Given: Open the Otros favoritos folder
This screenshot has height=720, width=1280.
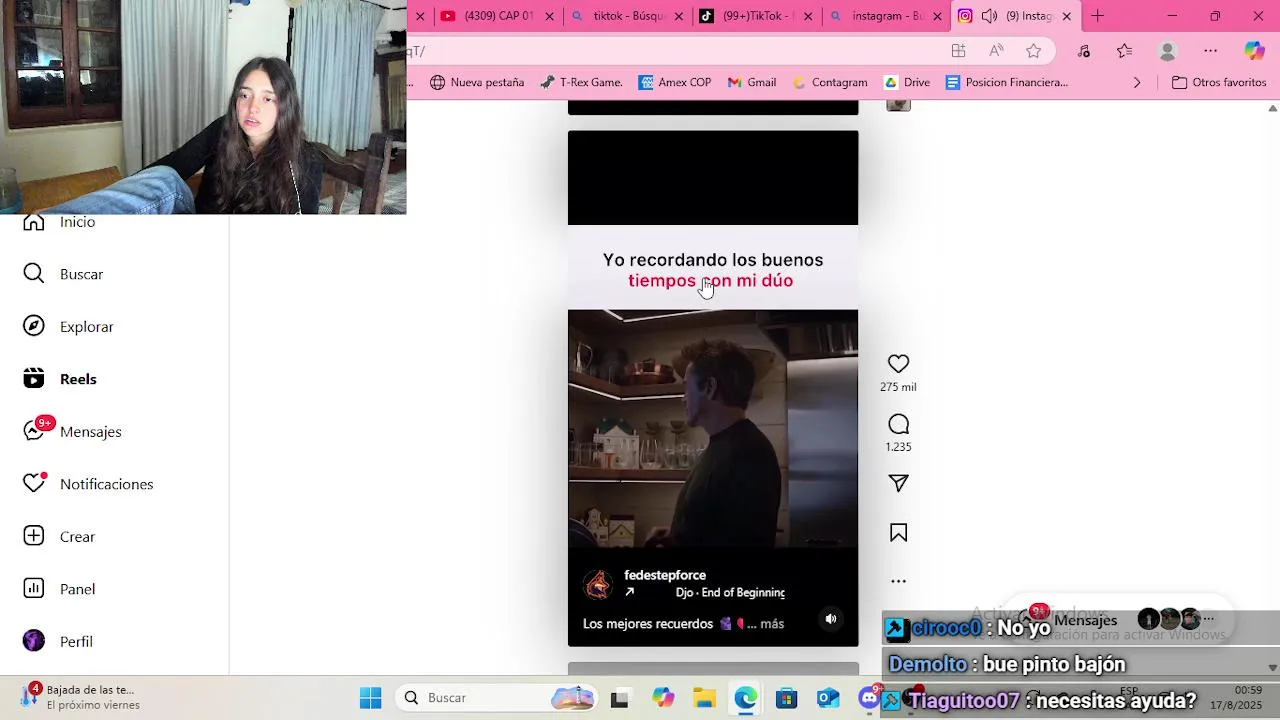Looking at the screenshot, I should [x=1219, y=83].
